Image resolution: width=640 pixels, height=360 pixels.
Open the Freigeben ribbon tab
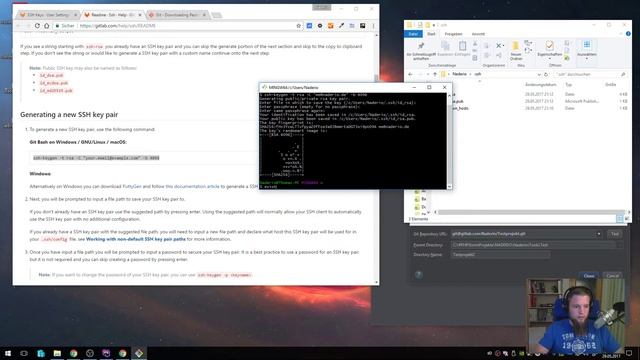click(x=453, y=34)
